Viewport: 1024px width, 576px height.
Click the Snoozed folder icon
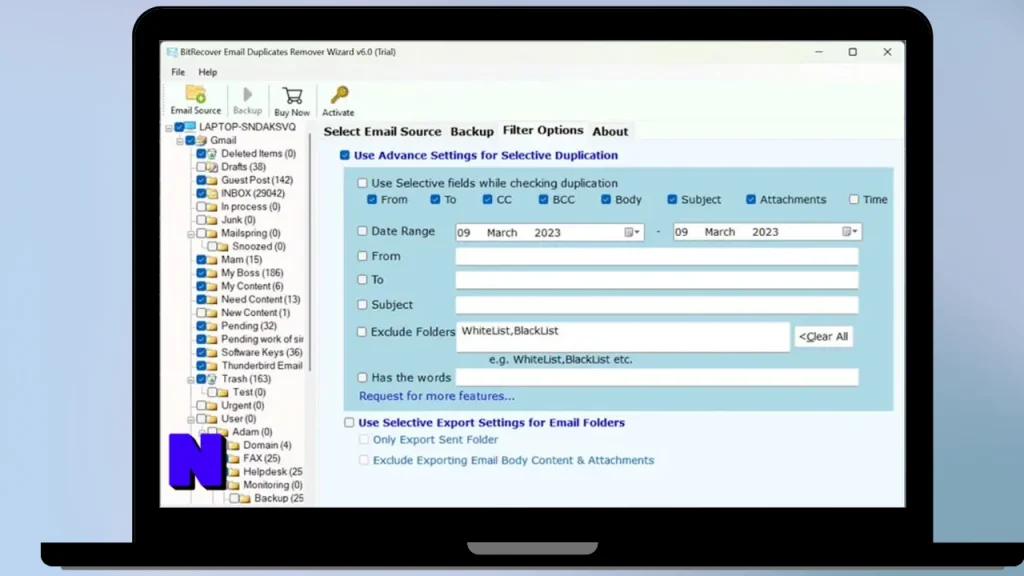(x=223, y=246)
